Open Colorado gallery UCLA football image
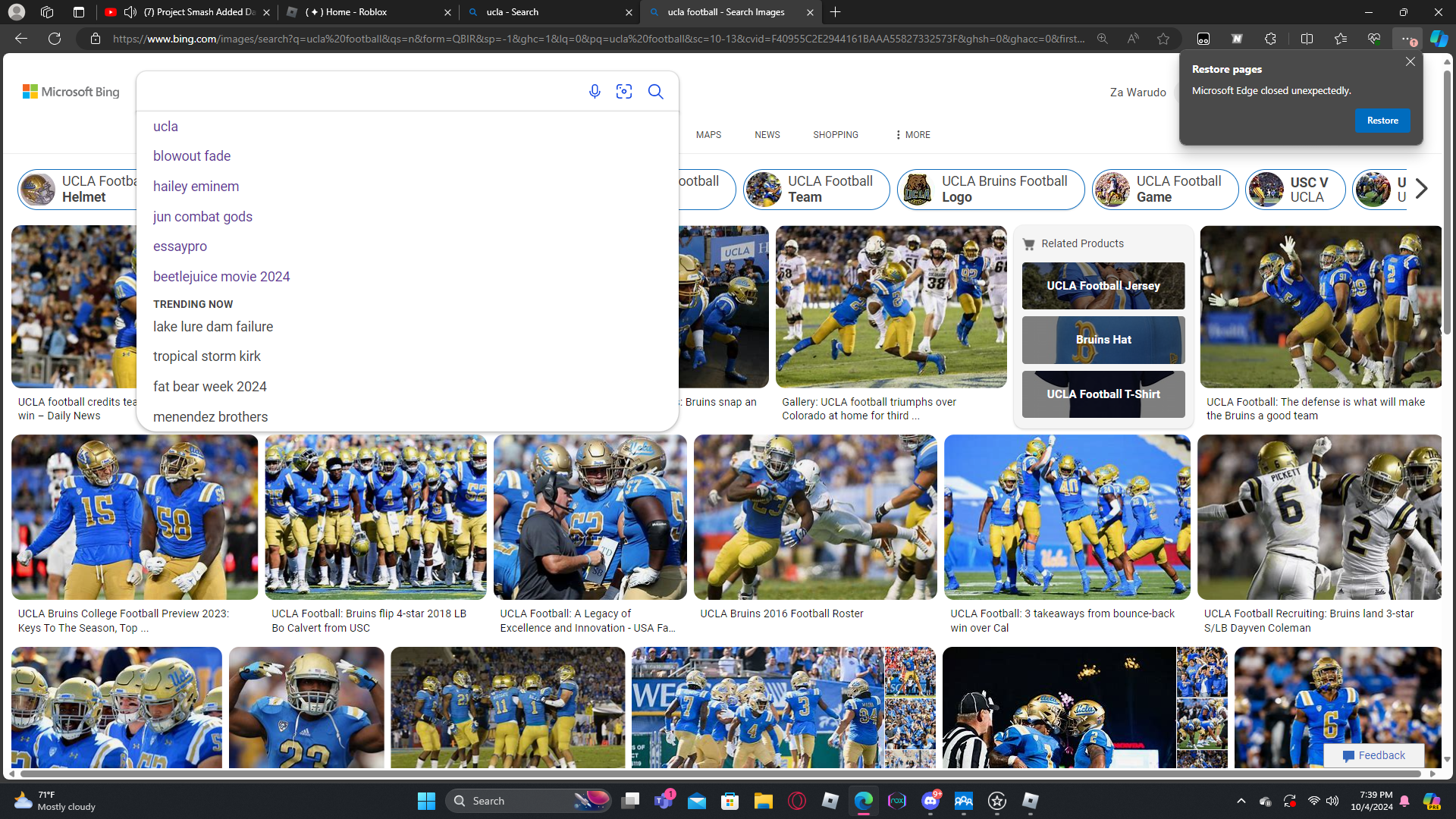The image size is (1456, 819). point(891,306)
